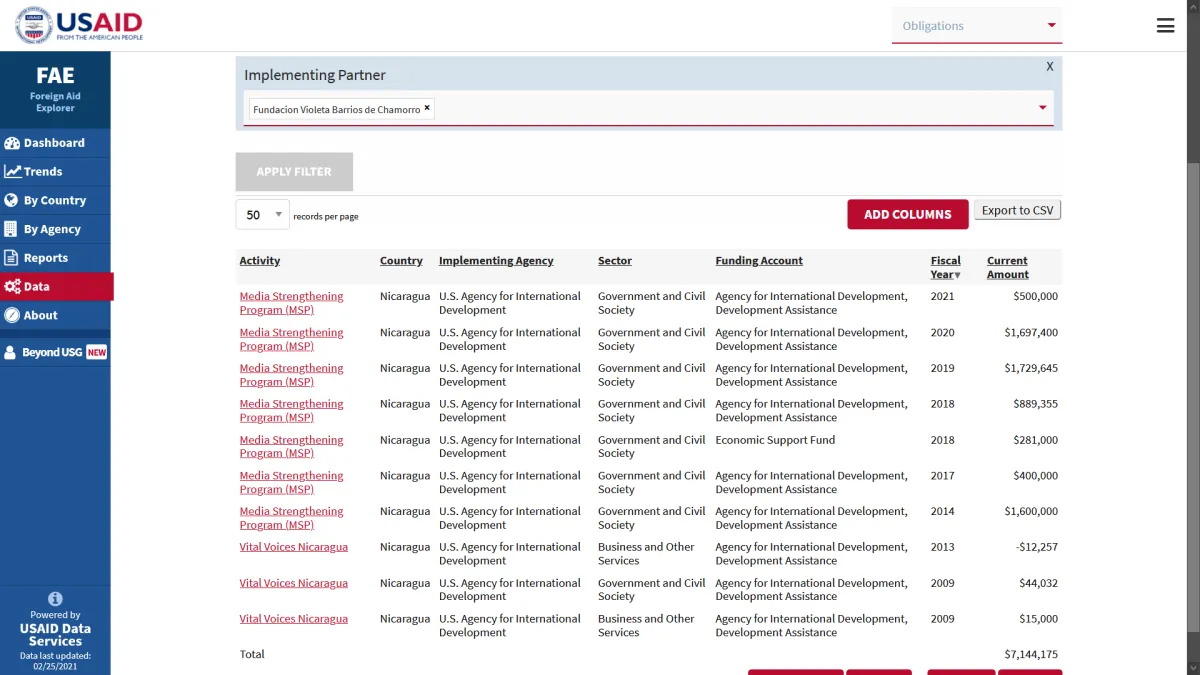
Task: Click the $7,144,175 total amount
Action: pos(1031,655)
